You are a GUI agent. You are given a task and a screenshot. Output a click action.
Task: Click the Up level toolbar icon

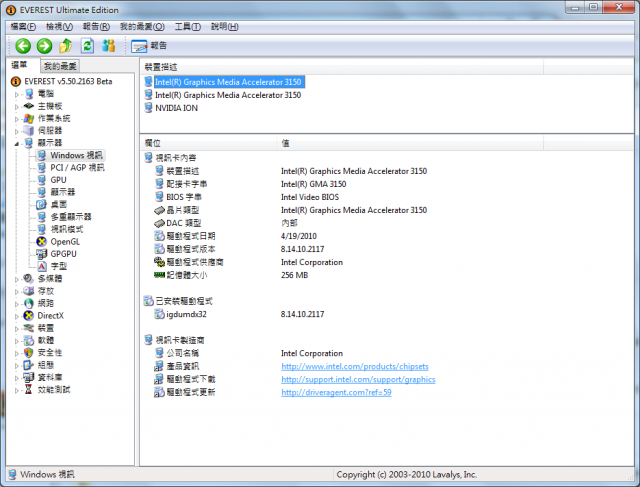65,46
